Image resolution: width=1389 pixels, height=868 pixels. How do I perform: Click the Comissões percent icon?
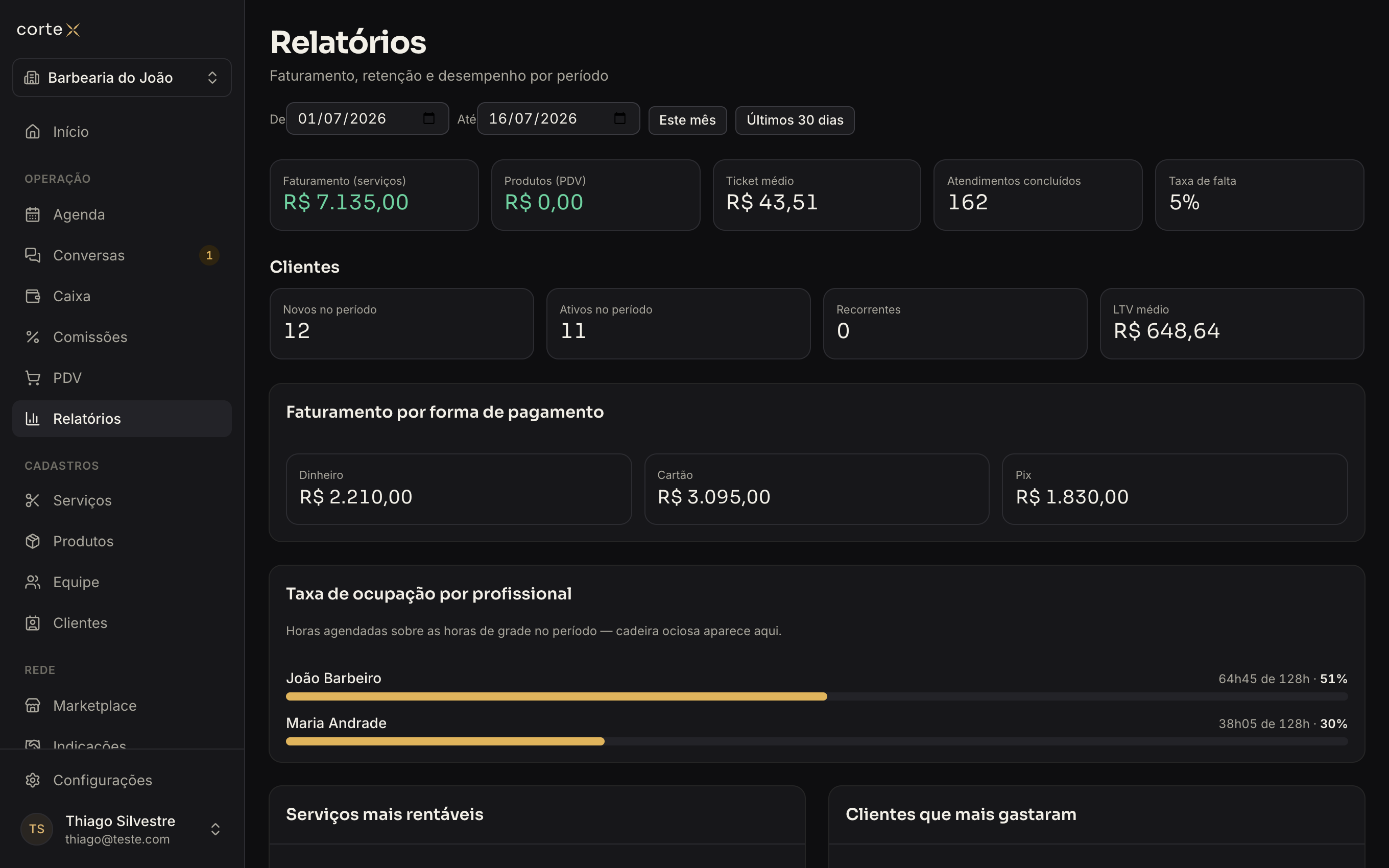pyautogui.click(x=33, y=337)
